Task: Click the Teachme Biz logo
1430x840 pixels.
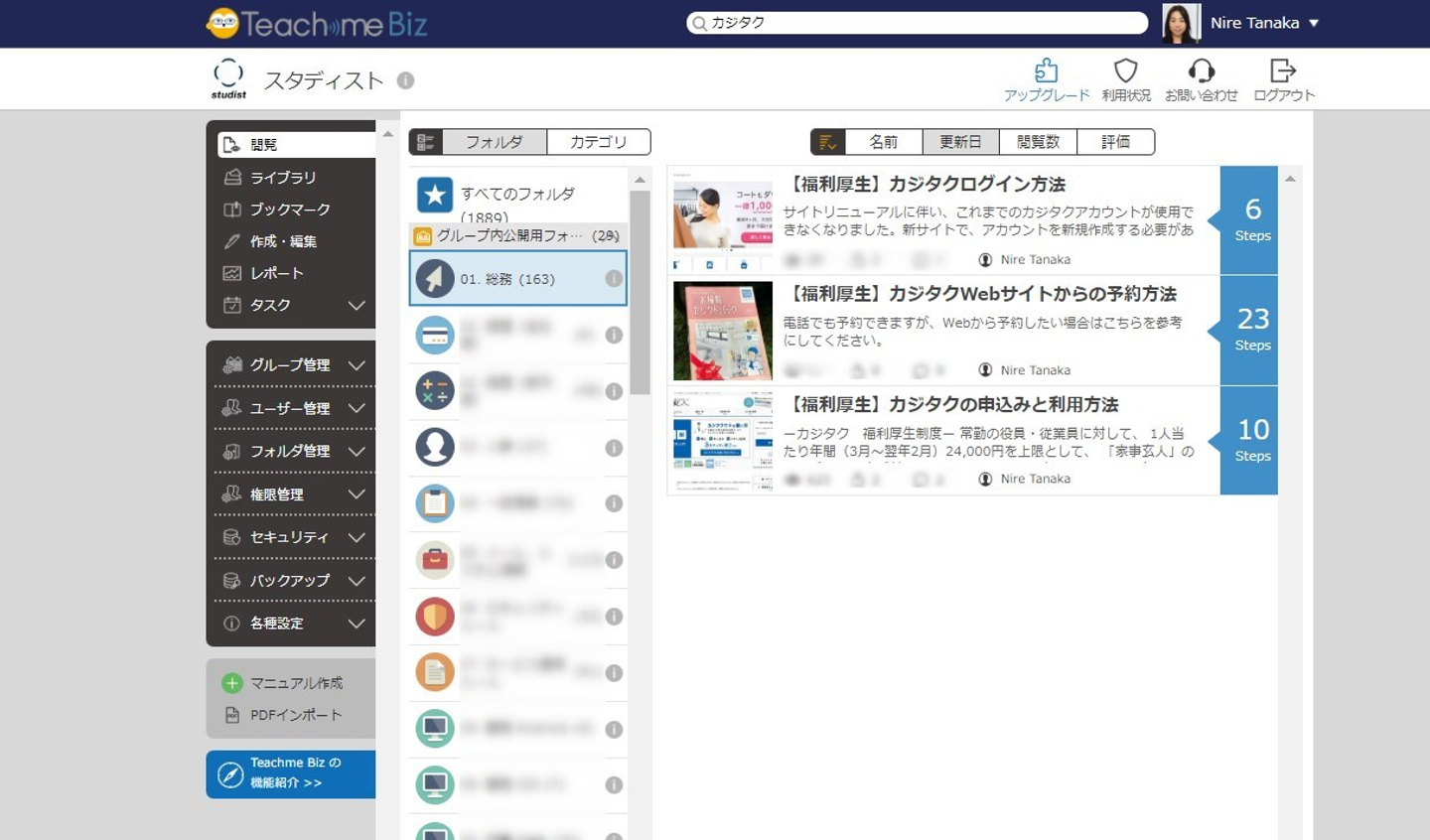Action: 317,23
